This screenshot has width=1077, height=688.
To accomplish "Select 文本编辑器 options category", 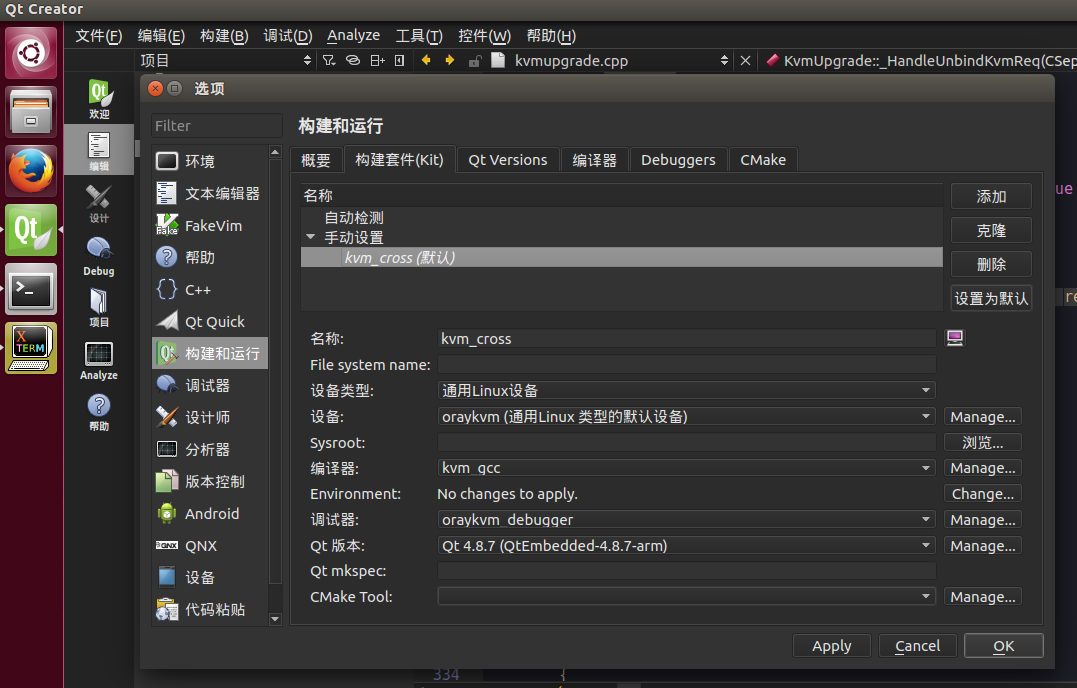I will (x=209, y=194).
